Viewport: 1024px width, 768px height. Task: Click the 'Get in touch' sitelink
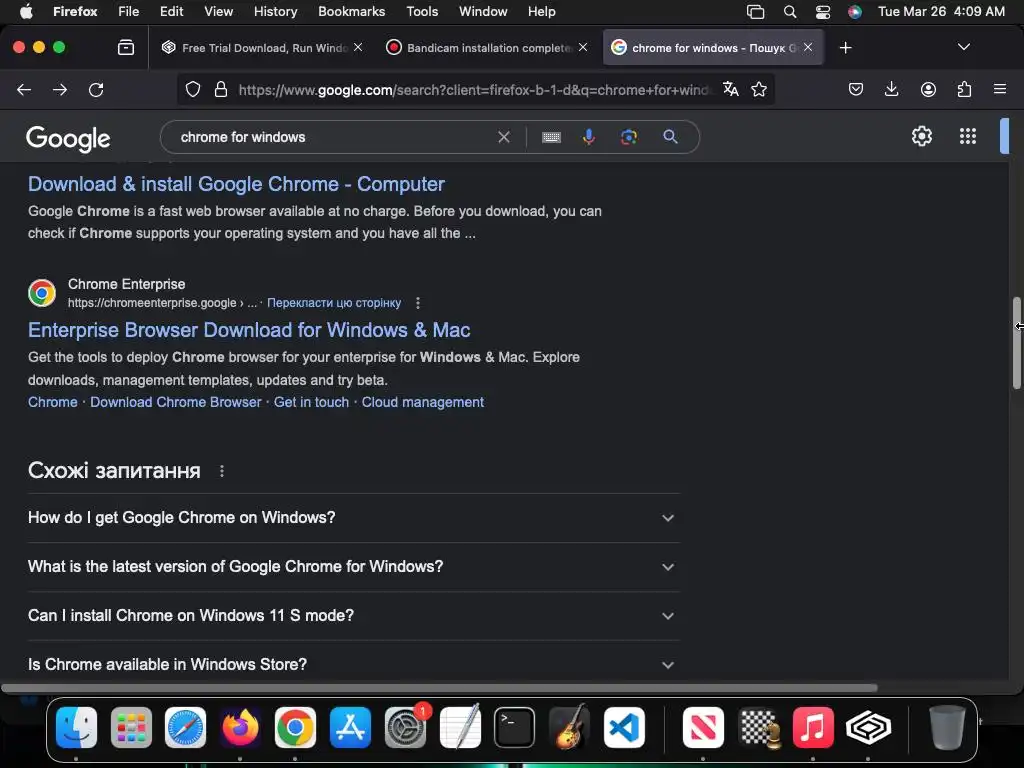tap(312, 402)
